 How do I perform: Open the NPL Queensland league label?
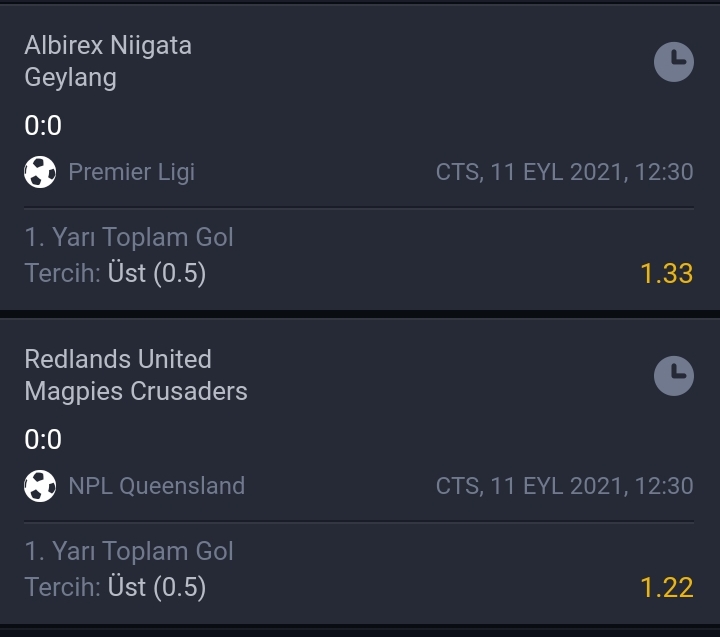pyautogui.click(x=157, y=486)
